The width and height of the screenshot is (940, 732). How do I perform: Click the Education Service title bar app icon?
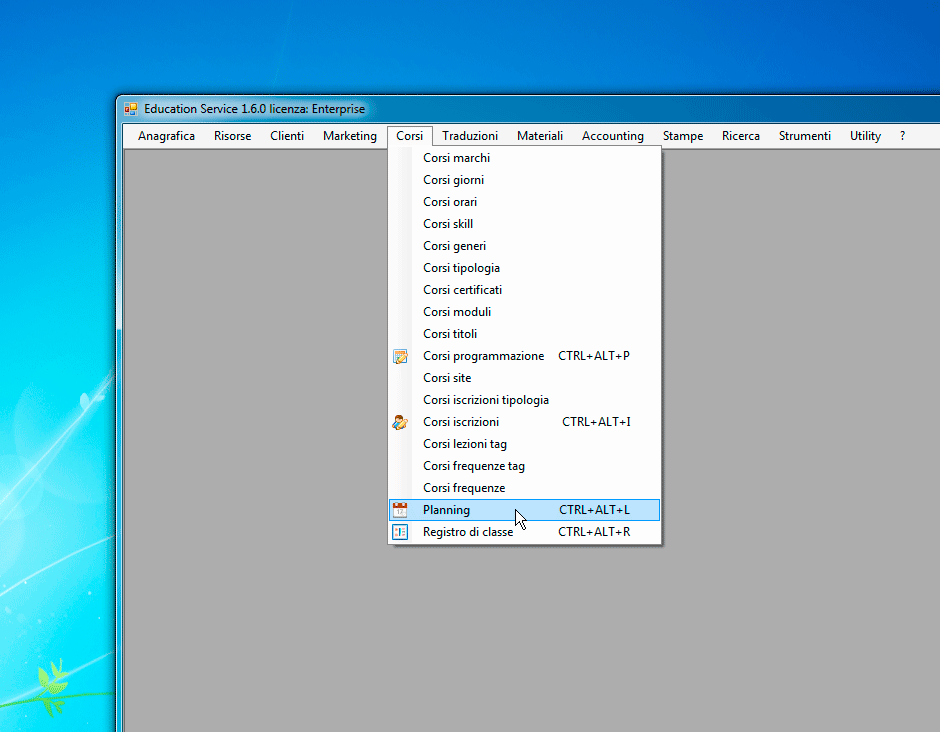131,109
